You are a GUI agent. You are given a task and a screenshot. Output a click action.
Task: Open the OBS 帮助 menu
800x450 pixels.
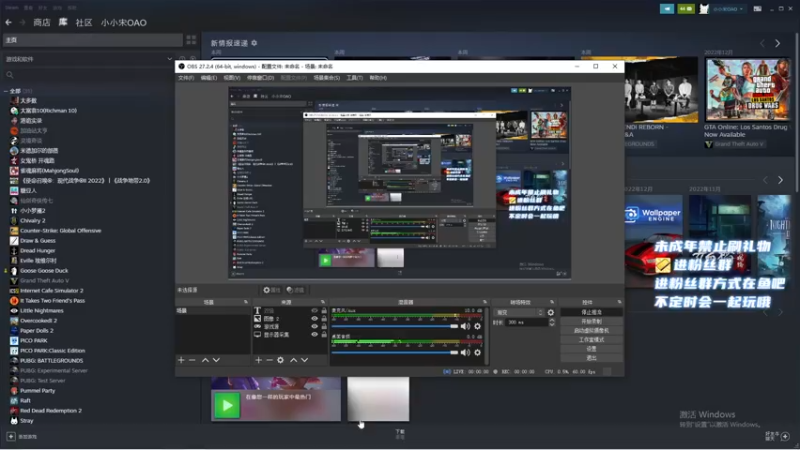point(378,78)
